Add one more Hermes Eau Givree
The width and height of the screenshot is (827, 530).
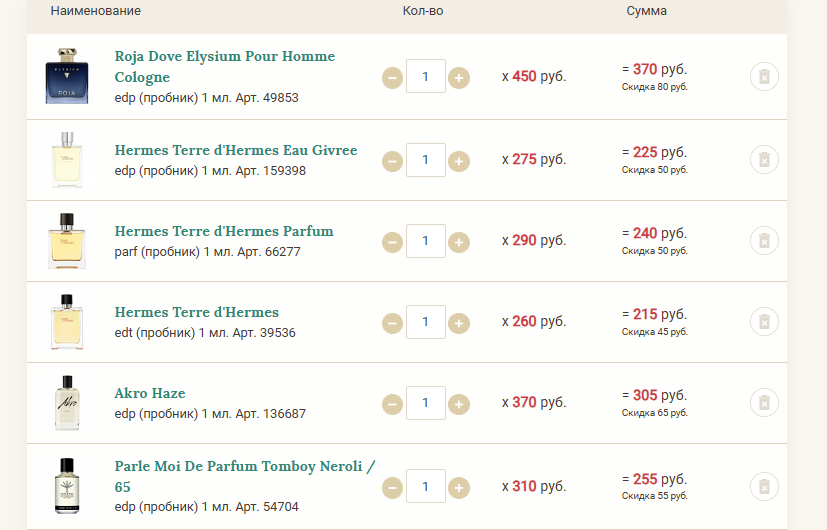(x=459, y=160)
